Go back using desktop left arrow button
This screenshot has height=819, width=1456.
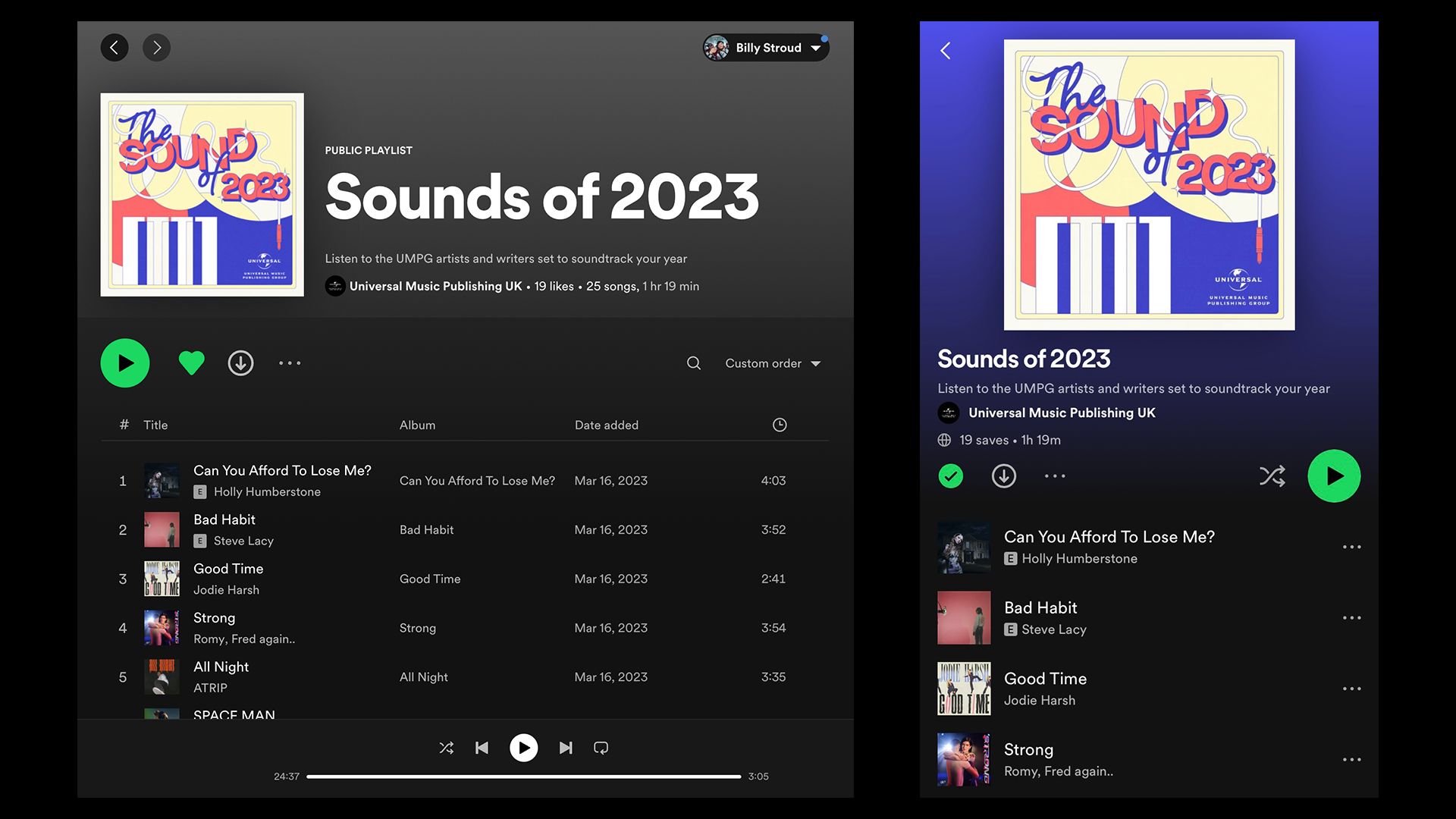[115, 48]
